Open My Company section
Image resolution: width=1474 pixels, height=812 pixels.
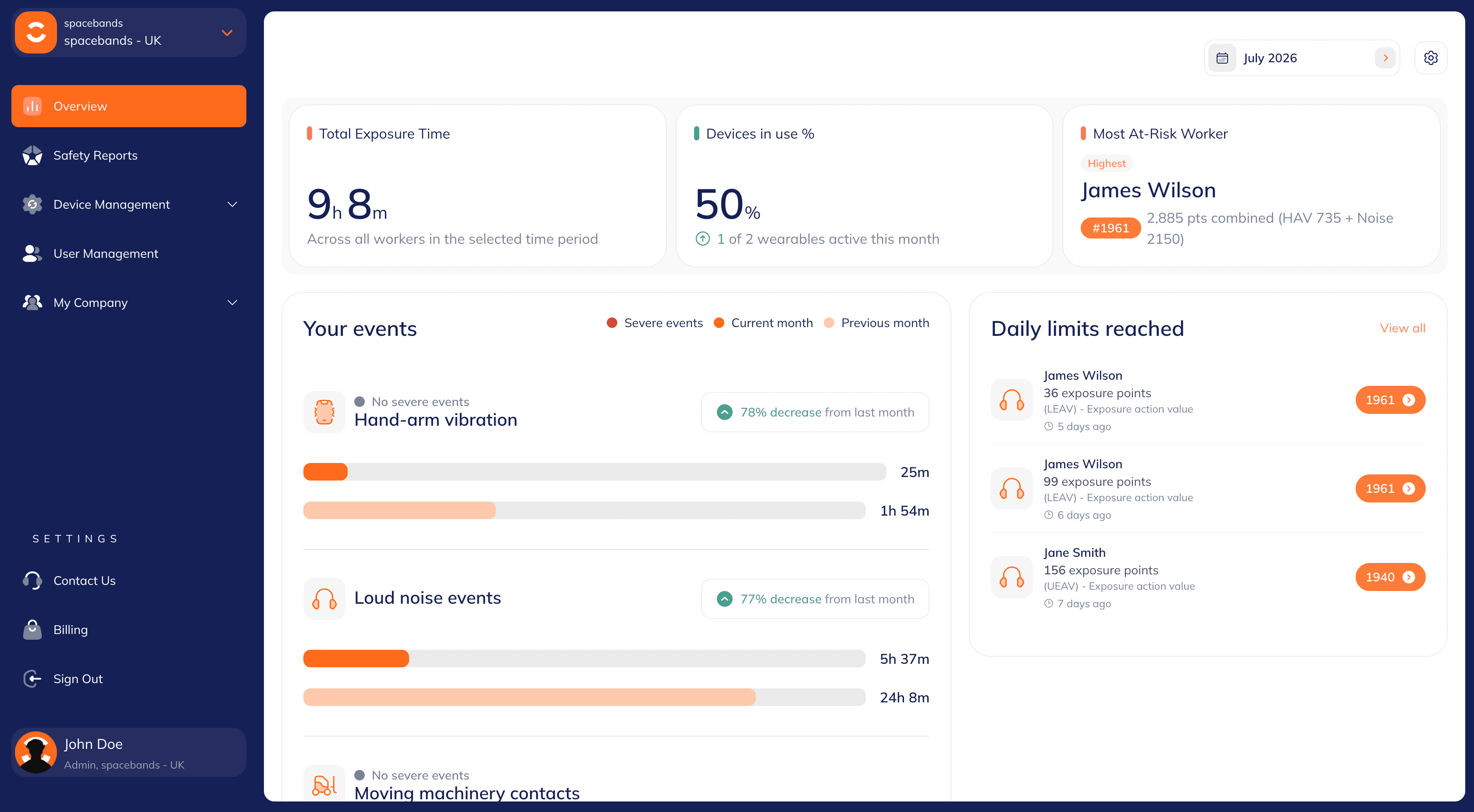click(x=129, y=303)
